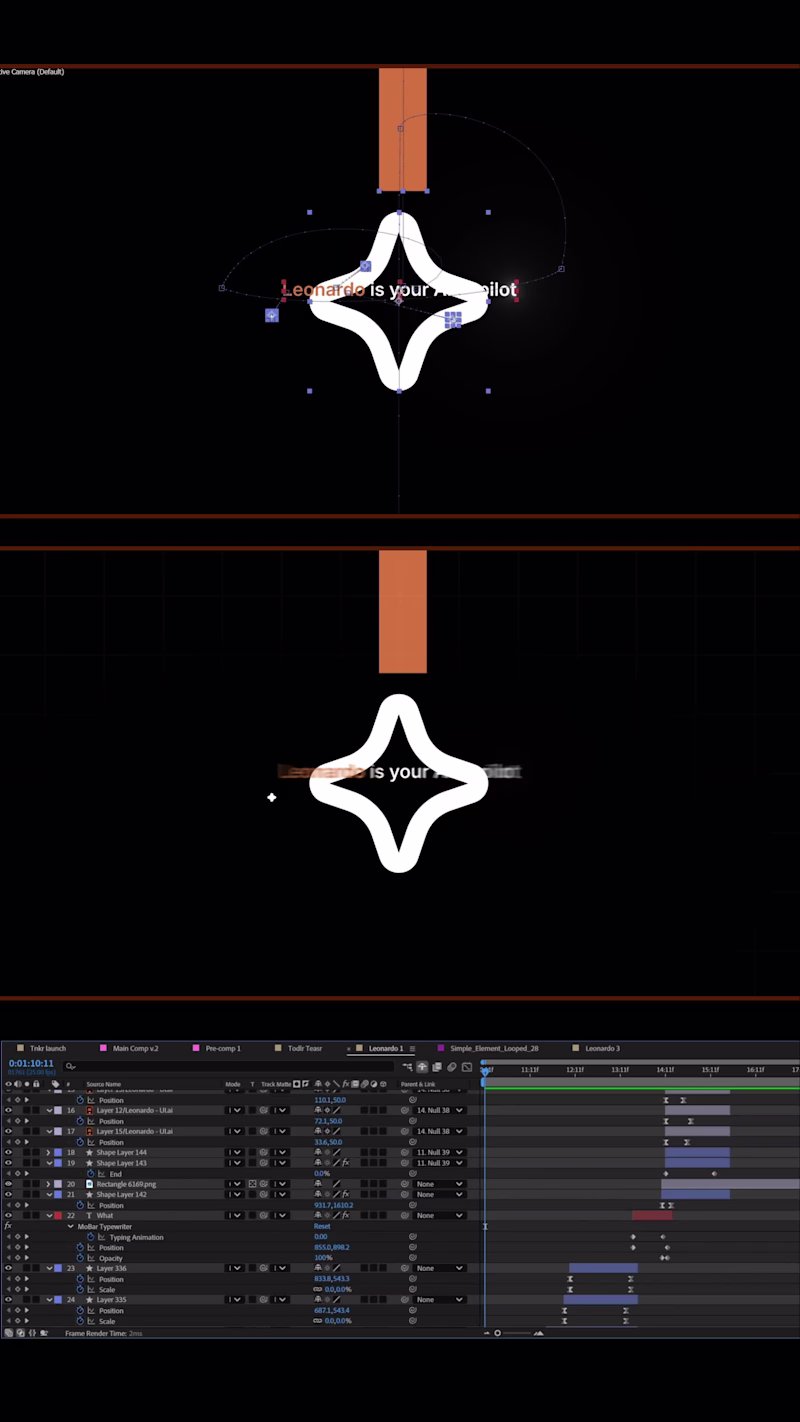Toggle visibility of Layer 336
800x1422 pixels.
point(9,1268)
